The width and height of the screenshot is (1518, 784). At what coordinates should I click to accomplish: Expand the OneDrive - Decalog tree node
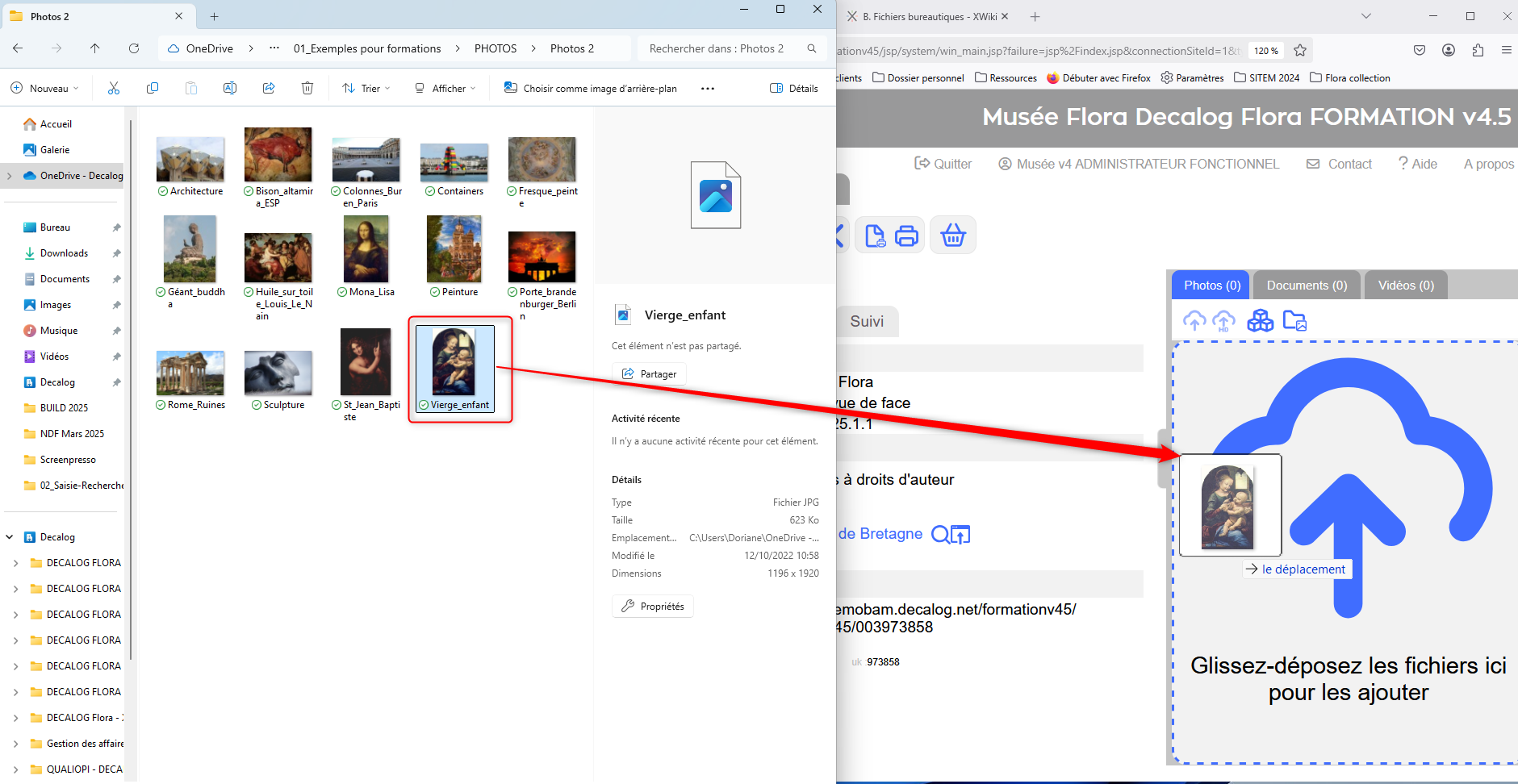point(10,176)
